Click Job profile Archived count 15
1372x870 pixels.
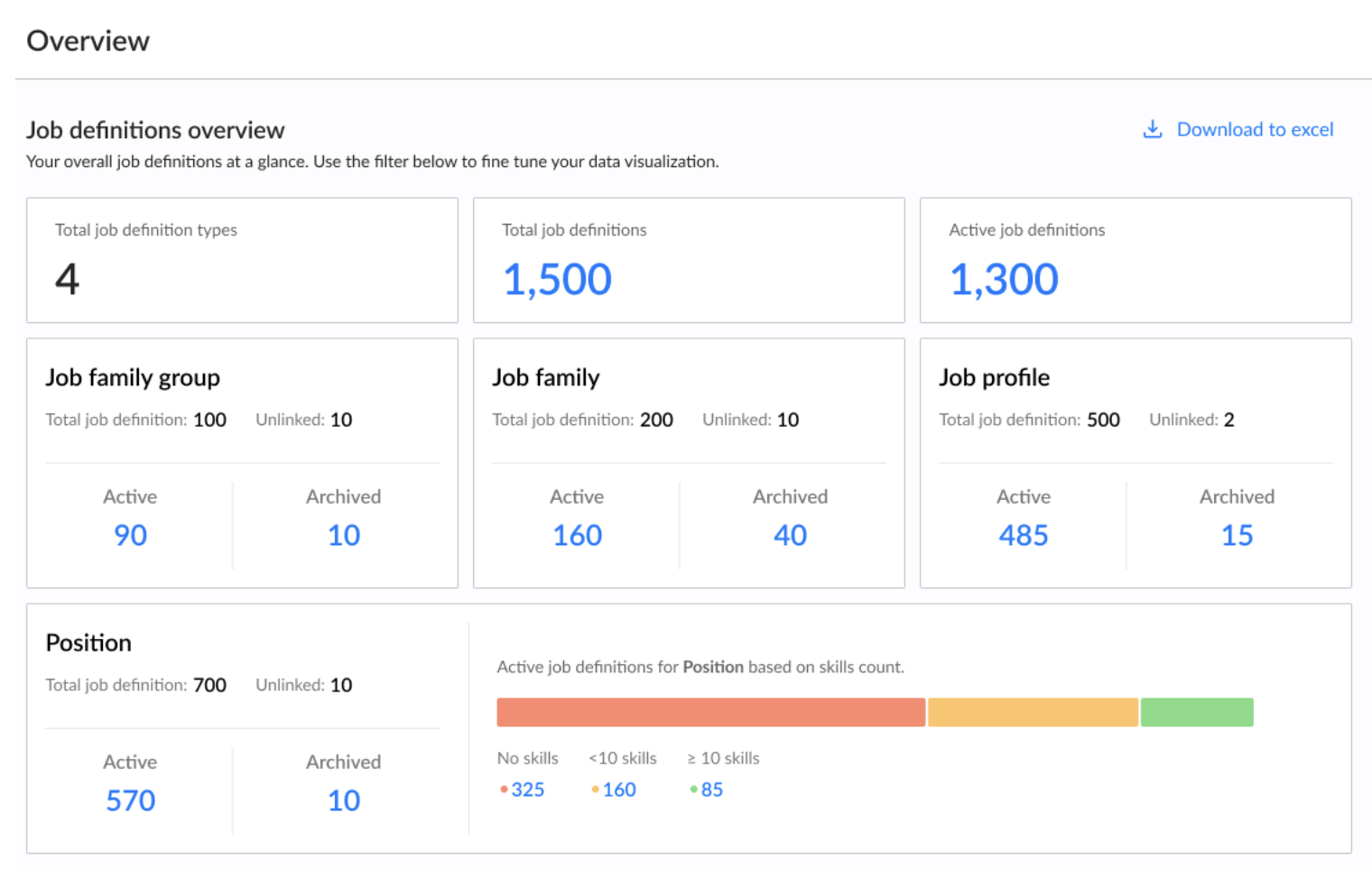click(1238, 535)
